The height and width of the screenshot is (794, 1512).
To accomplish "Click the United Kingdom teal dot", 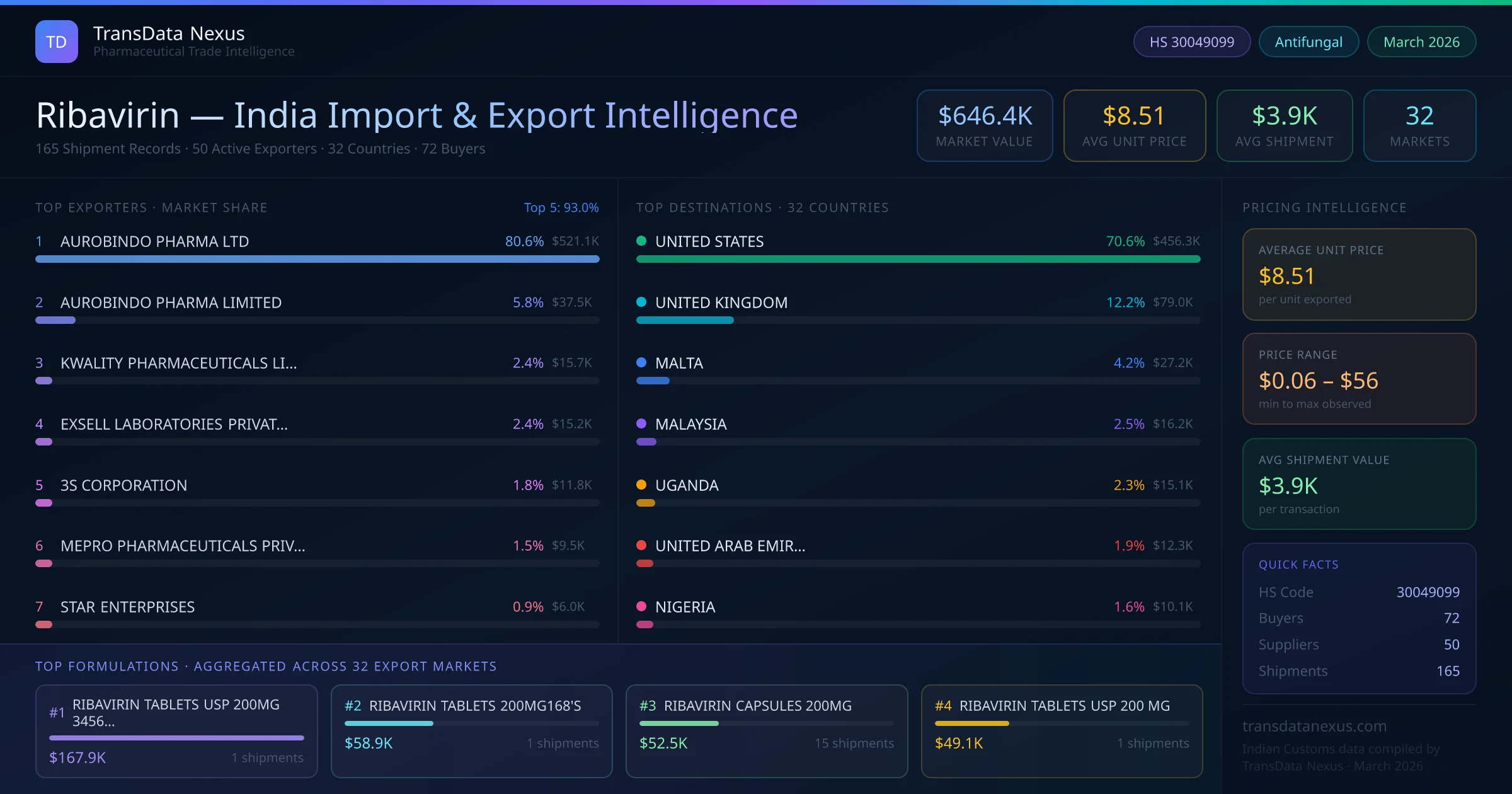I will (x=641, y=302).
